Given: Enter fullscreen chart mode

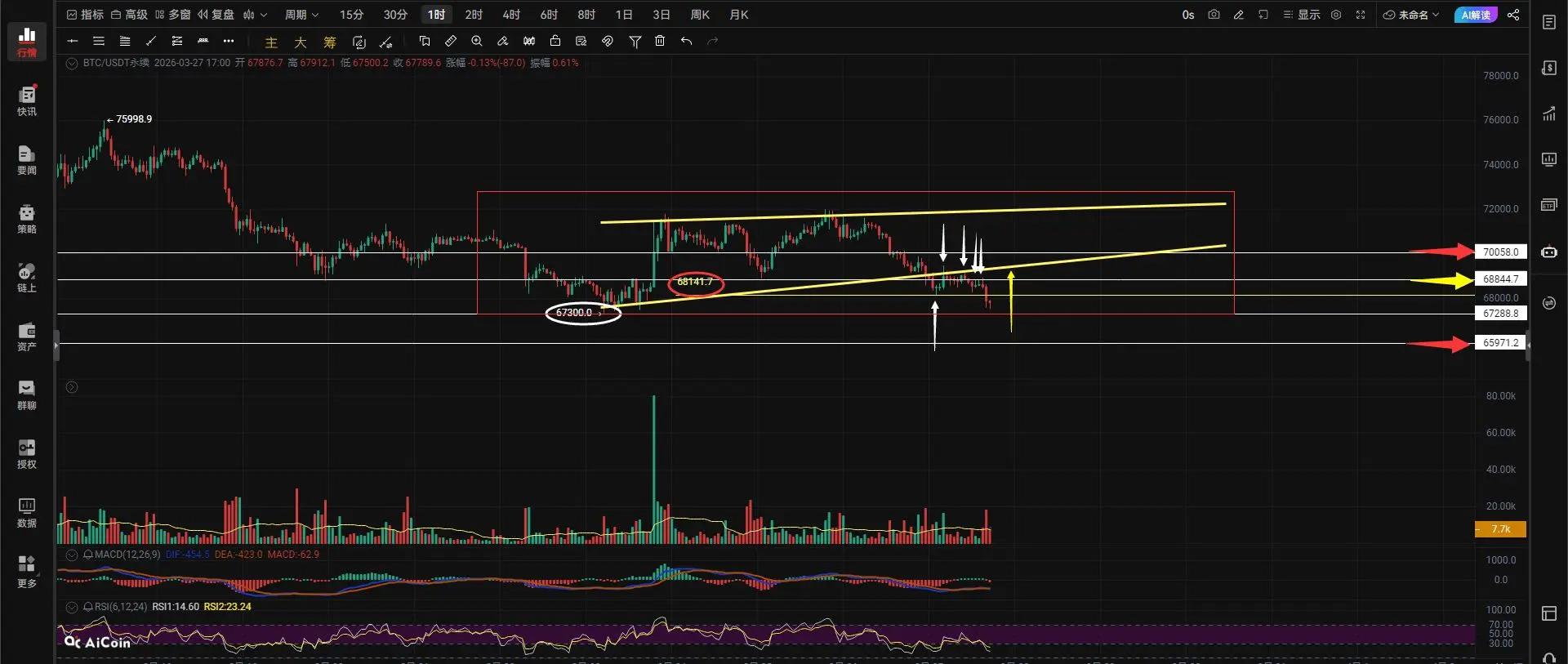Looking at the screenshot, I should coord(1361,15).
